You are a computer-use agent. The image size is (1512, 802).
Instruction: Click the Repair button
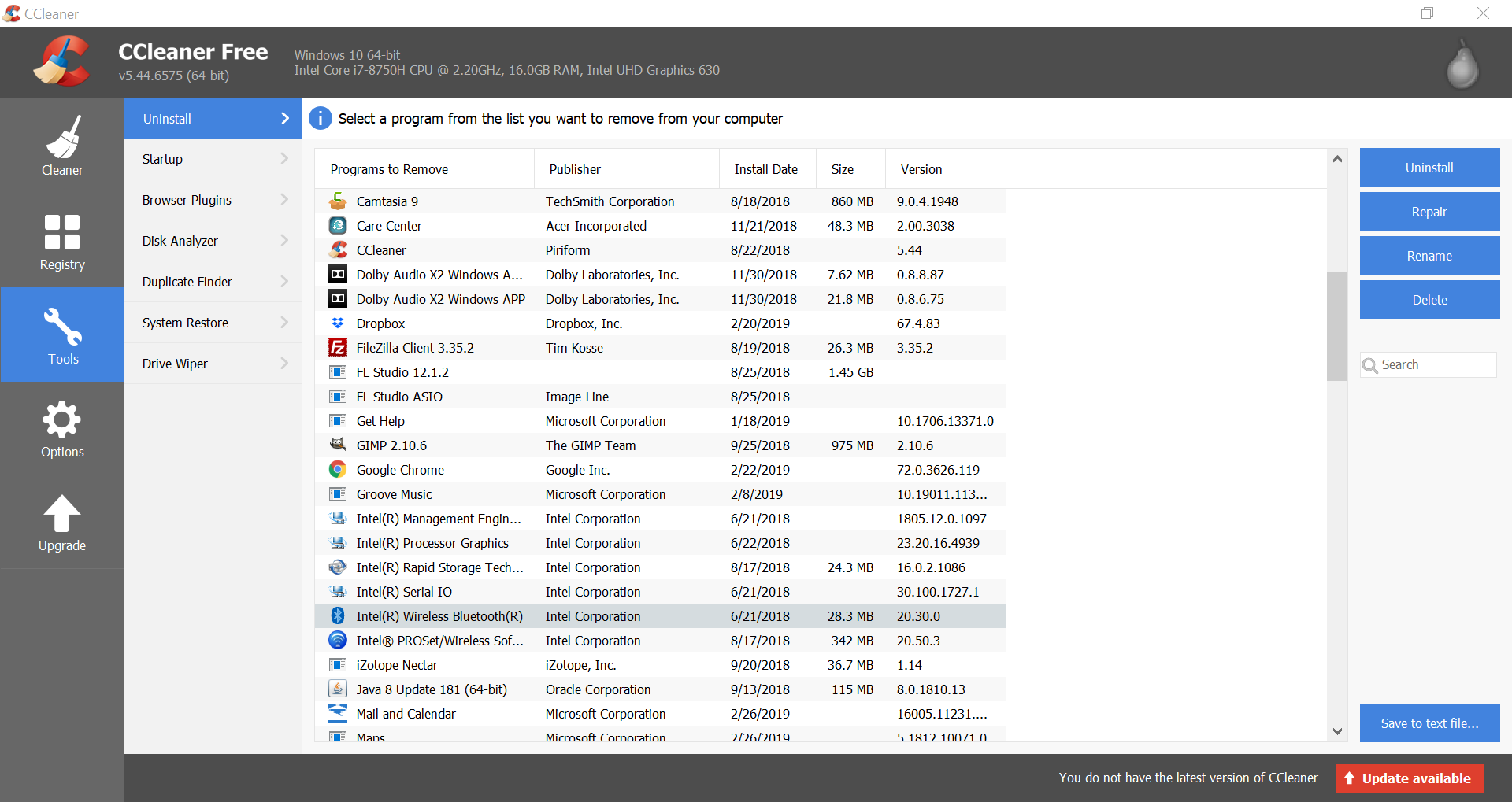1429,212
